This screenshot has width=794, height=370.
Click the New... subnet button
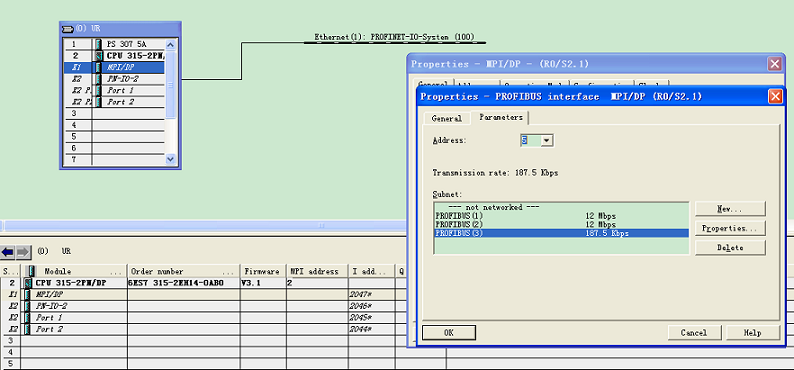(730, 209)
